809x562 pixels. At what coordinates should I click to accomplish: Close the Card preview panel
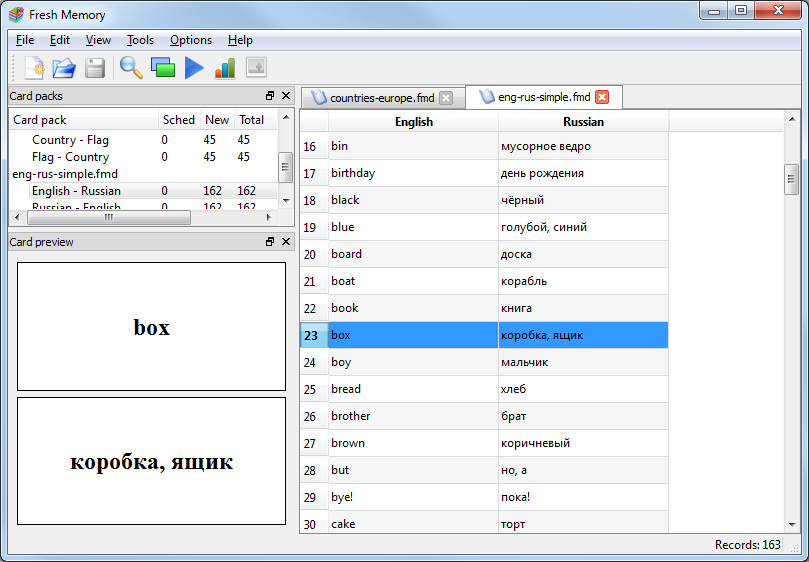coord(286,242)
